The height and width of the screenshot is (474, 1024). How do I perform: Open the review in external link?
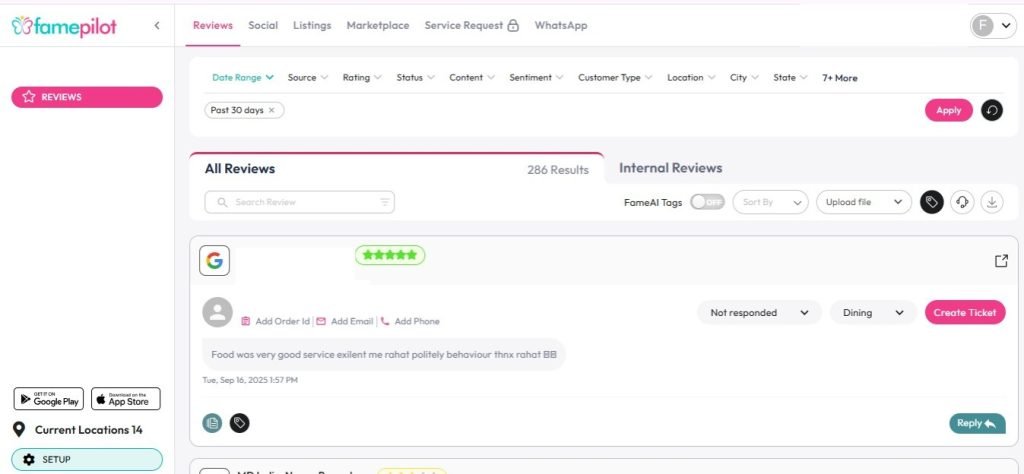point(1001,261)
